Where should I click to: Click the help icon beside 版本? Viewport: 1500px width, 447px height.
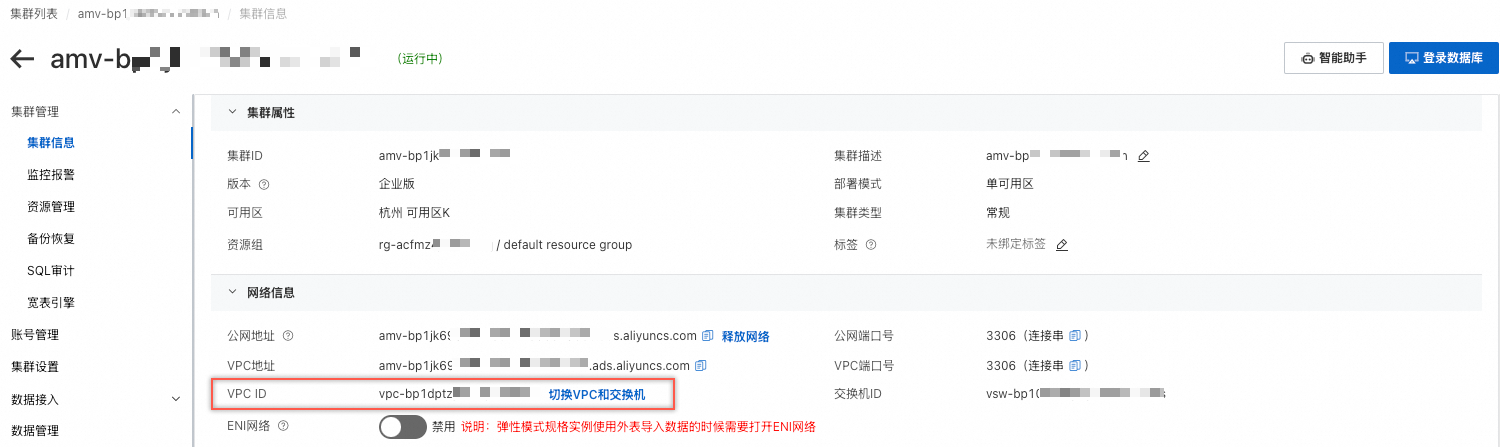[x=264, y=185]
